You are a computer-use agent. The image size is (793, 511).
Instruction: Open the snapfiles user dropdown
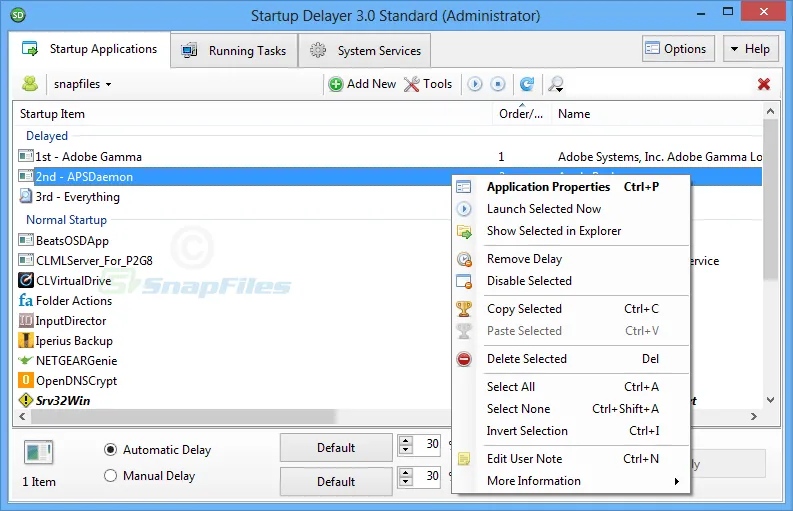(x=82, y=84)
